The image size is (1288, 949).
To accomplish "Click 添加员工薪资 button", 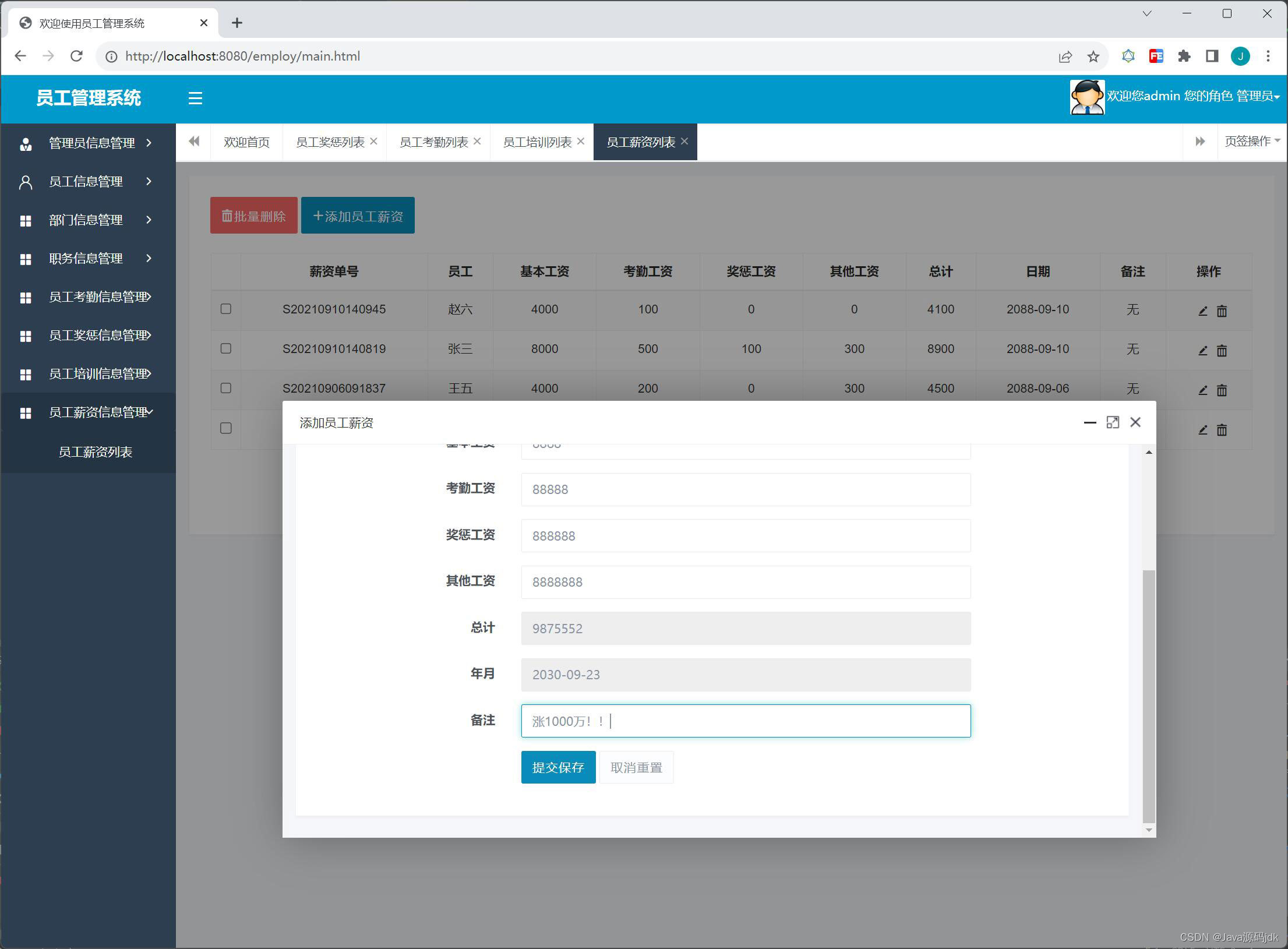I will point(358,216).
